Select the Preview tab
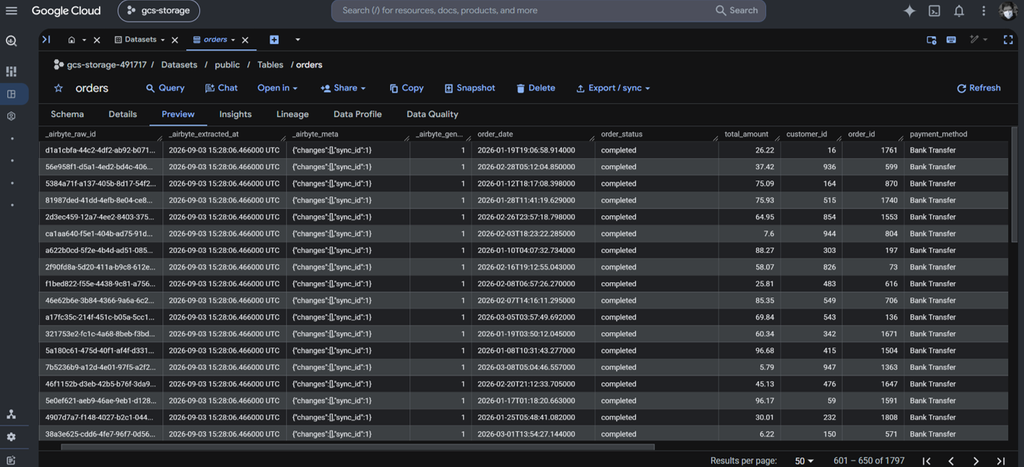Screen dimensions: 1024x467 click(178, 114)
